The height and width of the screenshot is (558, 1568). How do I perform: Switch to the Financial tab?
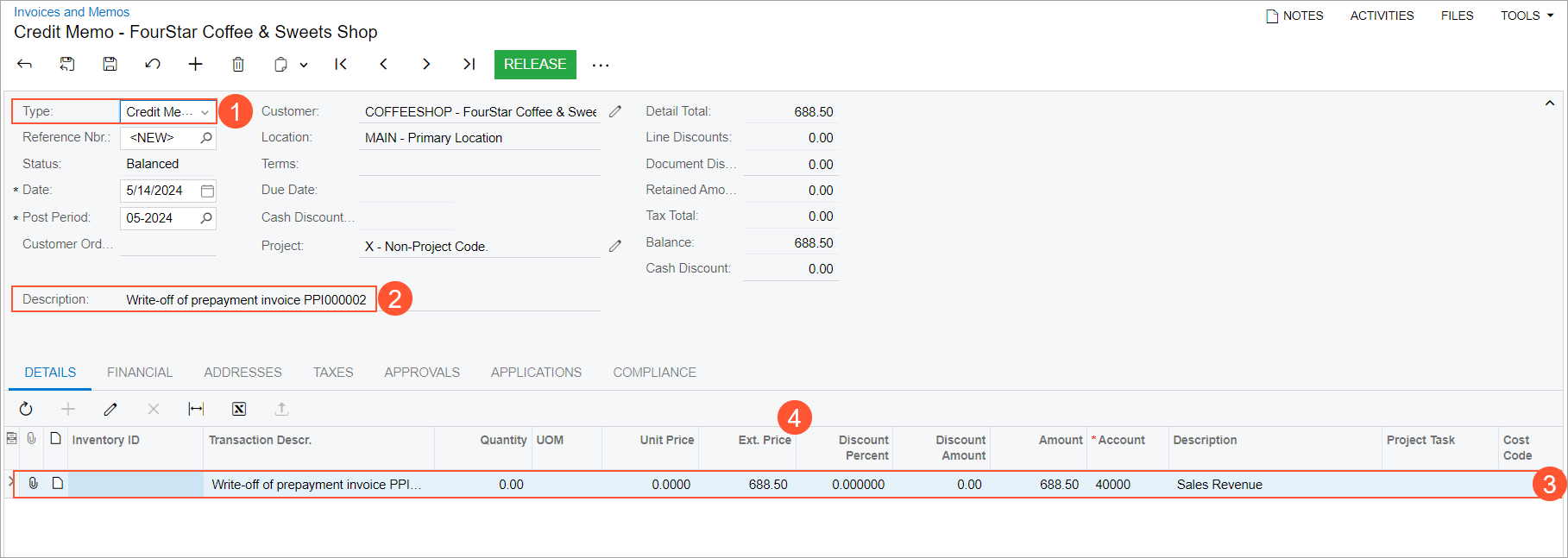140,373
